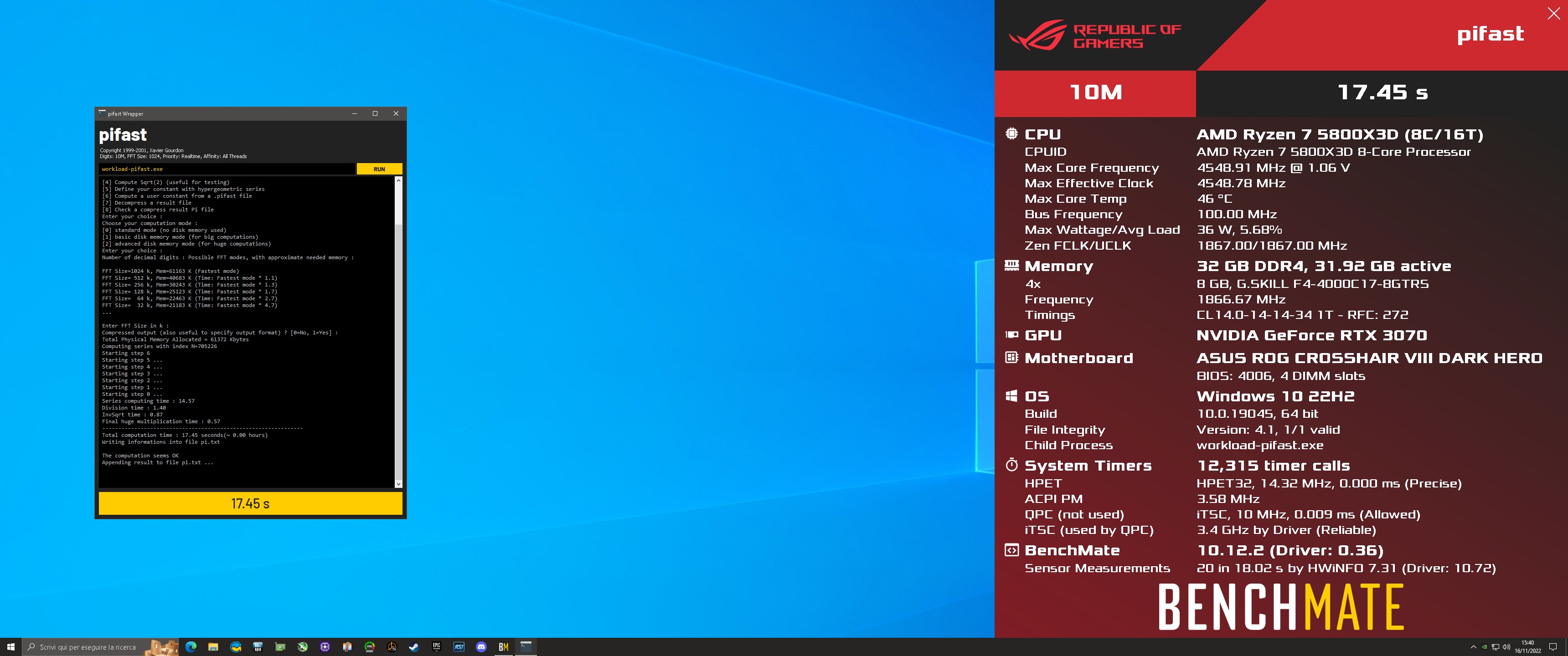
Task: Click the BenchMate 10.12.2 (Driver: 0.36) text
Action: (1290, 551)
